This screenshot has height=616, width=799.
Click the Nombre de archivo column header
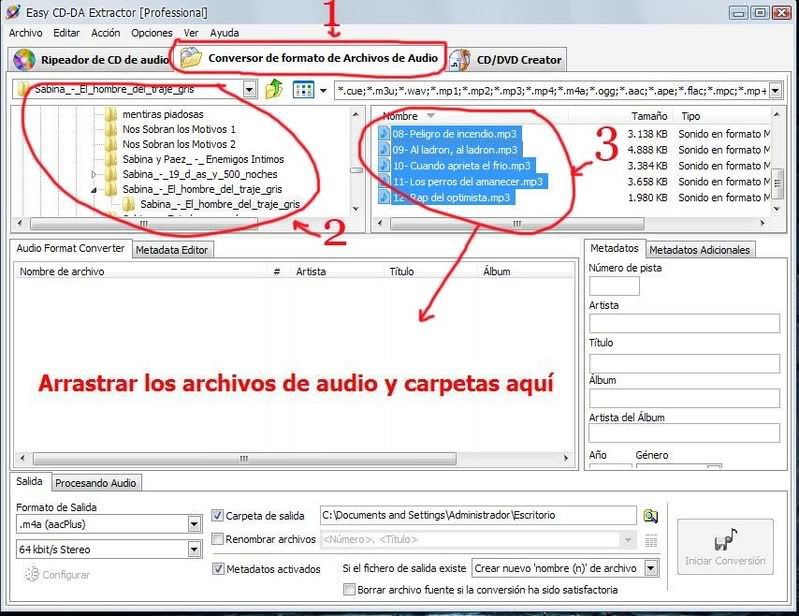tap(143, 272)
